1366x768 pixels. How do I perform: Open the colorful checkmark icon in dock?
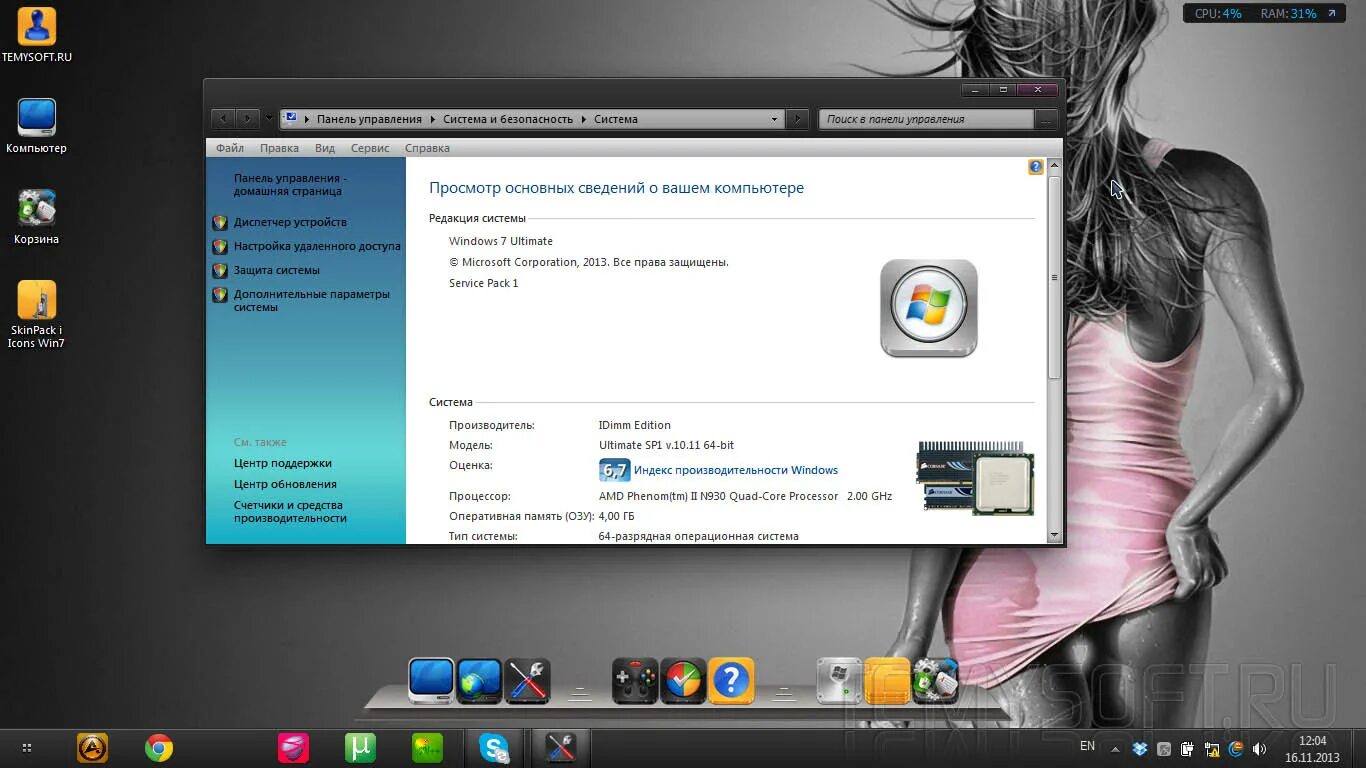coord(683,681)
